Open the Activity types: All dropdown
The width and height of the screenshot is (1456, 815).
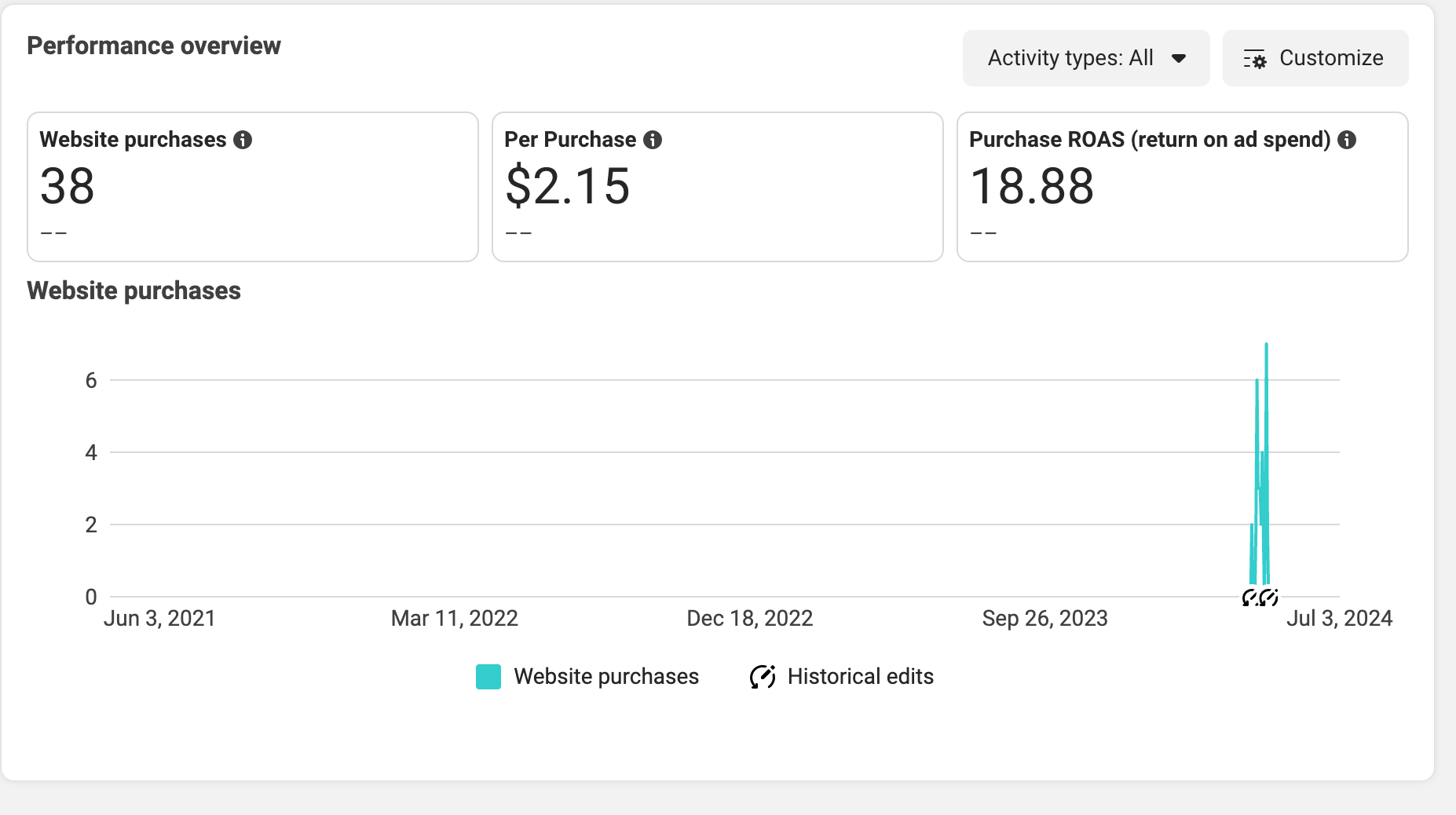tap(1086, 58)
